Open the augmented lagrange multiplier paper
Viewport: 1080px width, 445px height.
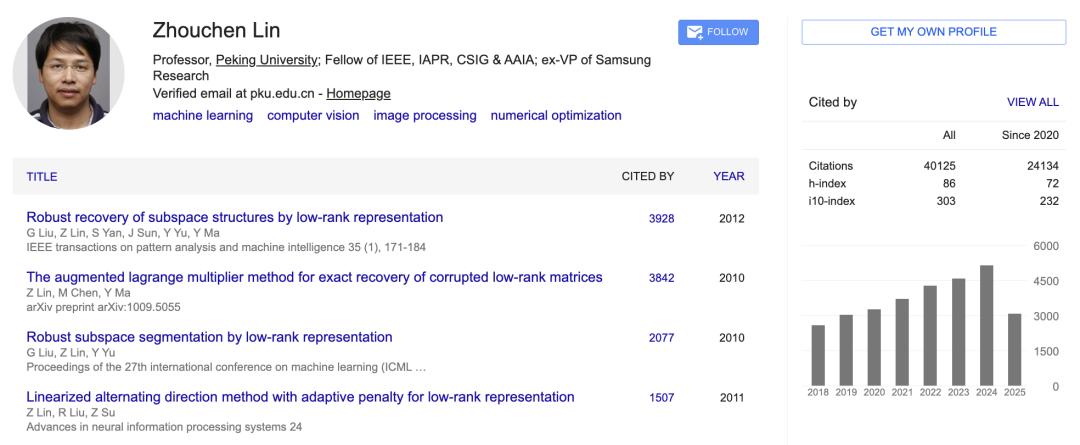click(315, 278)
